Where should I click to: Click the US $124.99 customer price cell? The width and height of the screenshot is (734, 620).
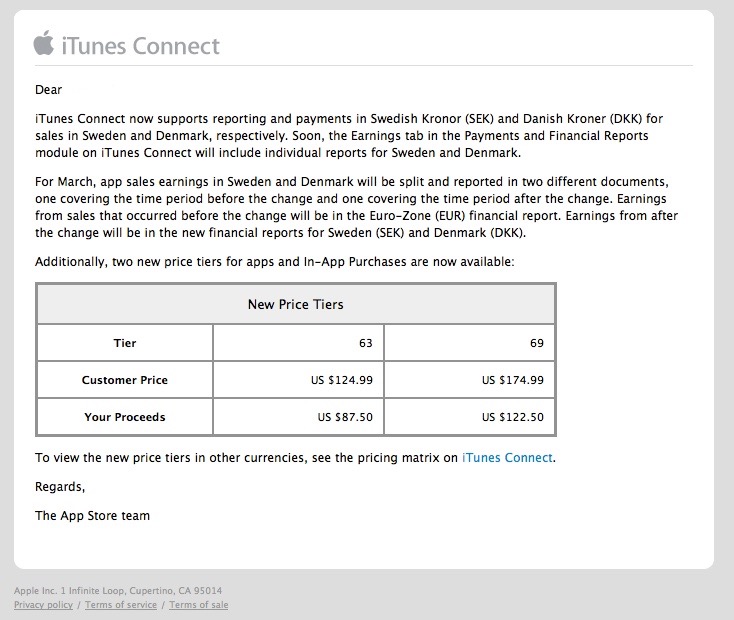click(298, 380)
